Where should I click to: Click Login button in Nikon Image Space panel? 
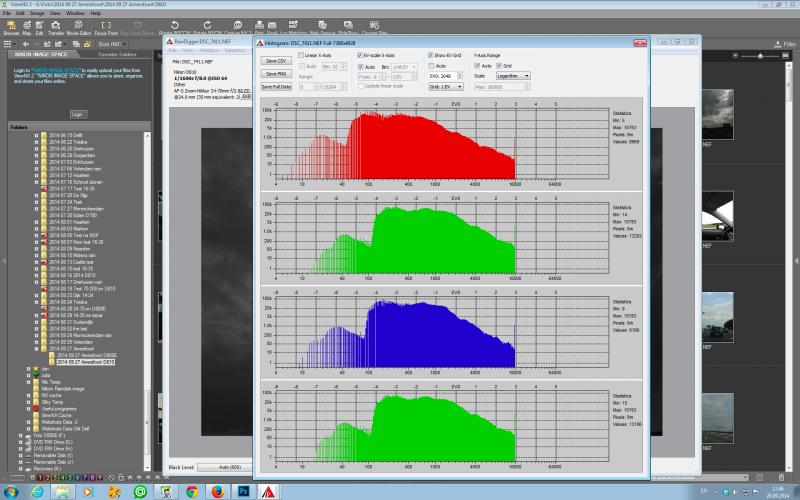[78, 115]
